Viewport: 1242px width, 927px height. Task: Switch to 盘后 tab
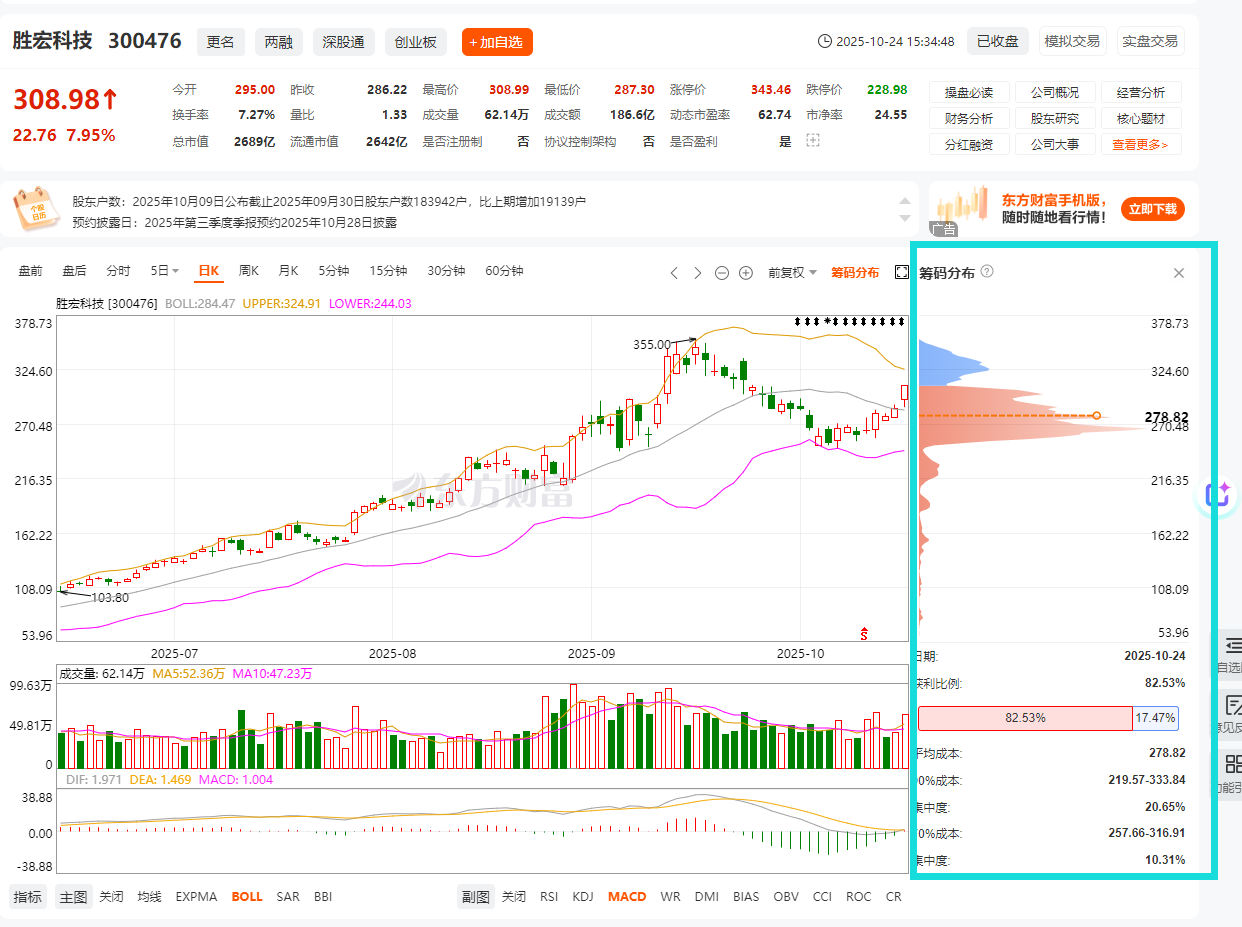[x=74, y=271]
